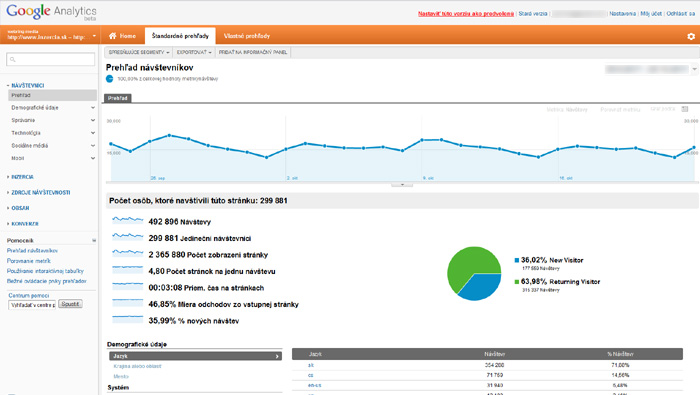Open the Môj účet link
Viewport: 700px width, 395px height.
651,14
